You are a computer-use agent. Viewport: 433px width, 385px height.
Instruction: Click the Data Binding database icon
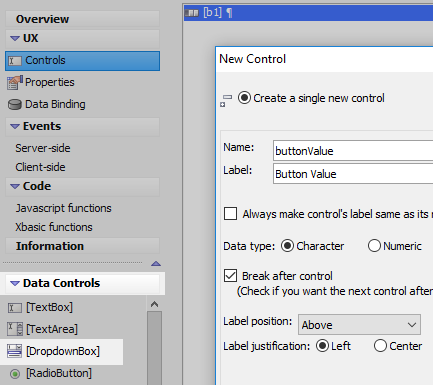(15, 104)
